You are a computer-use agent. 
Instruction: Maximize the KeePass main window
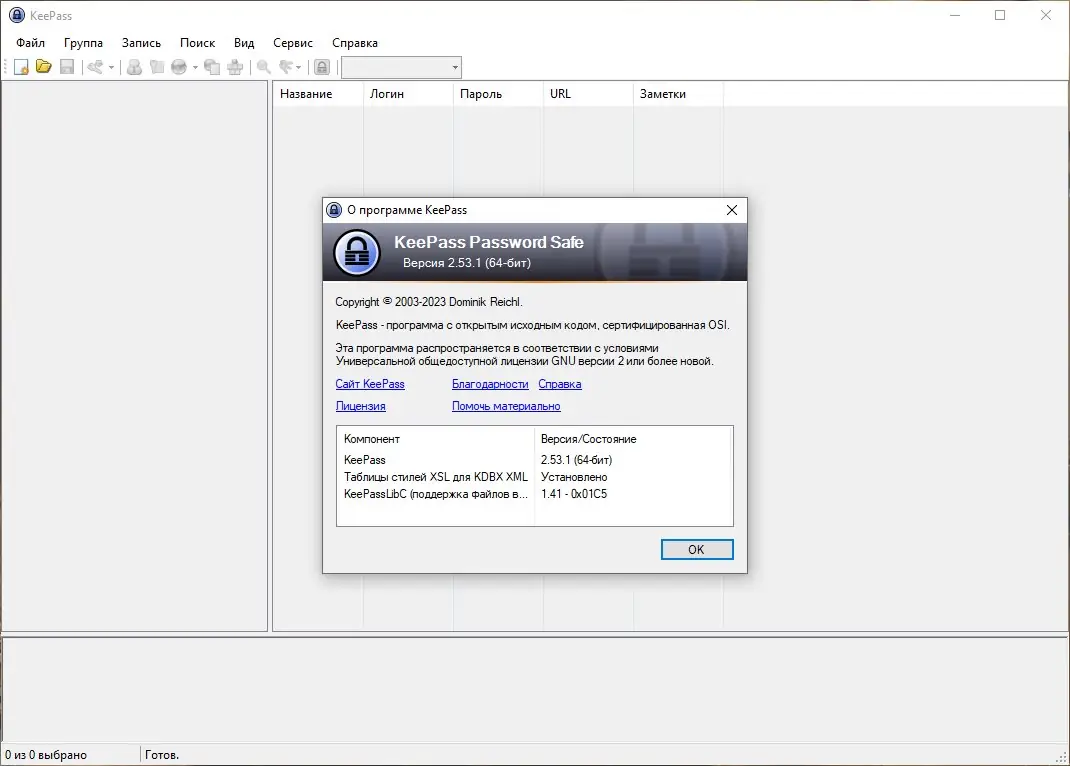pos(1000,15)
